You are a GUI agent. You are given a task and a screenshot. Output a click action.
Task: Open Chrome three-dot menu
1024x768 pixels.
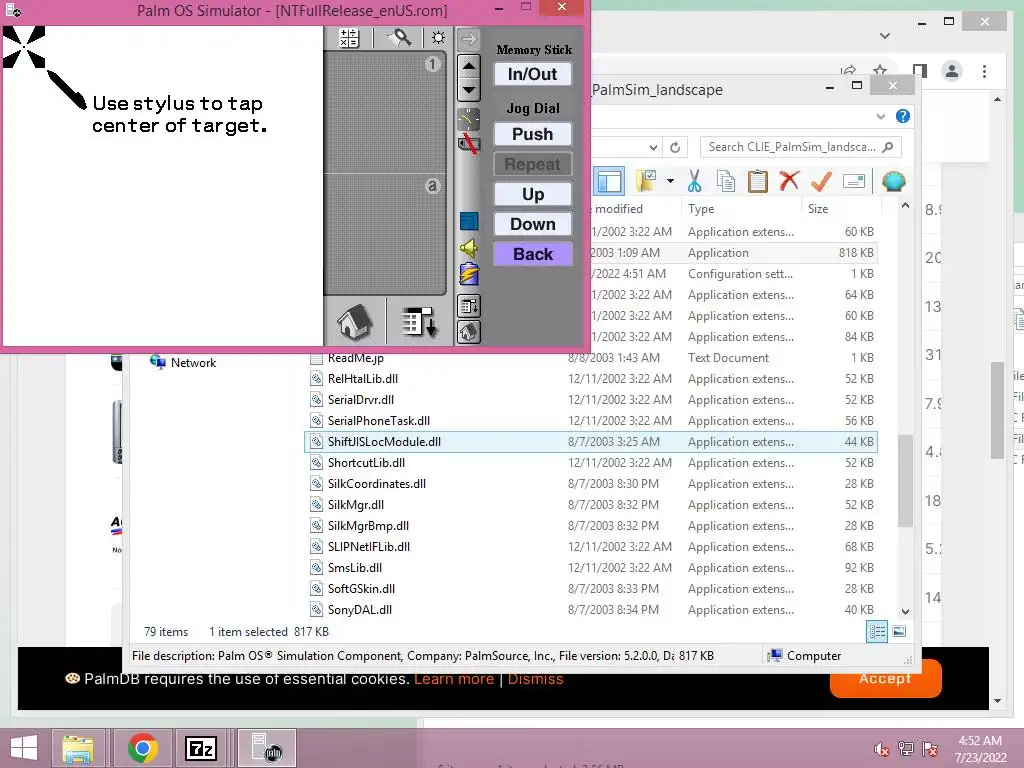pyautogui.click(x=984, y=71)
